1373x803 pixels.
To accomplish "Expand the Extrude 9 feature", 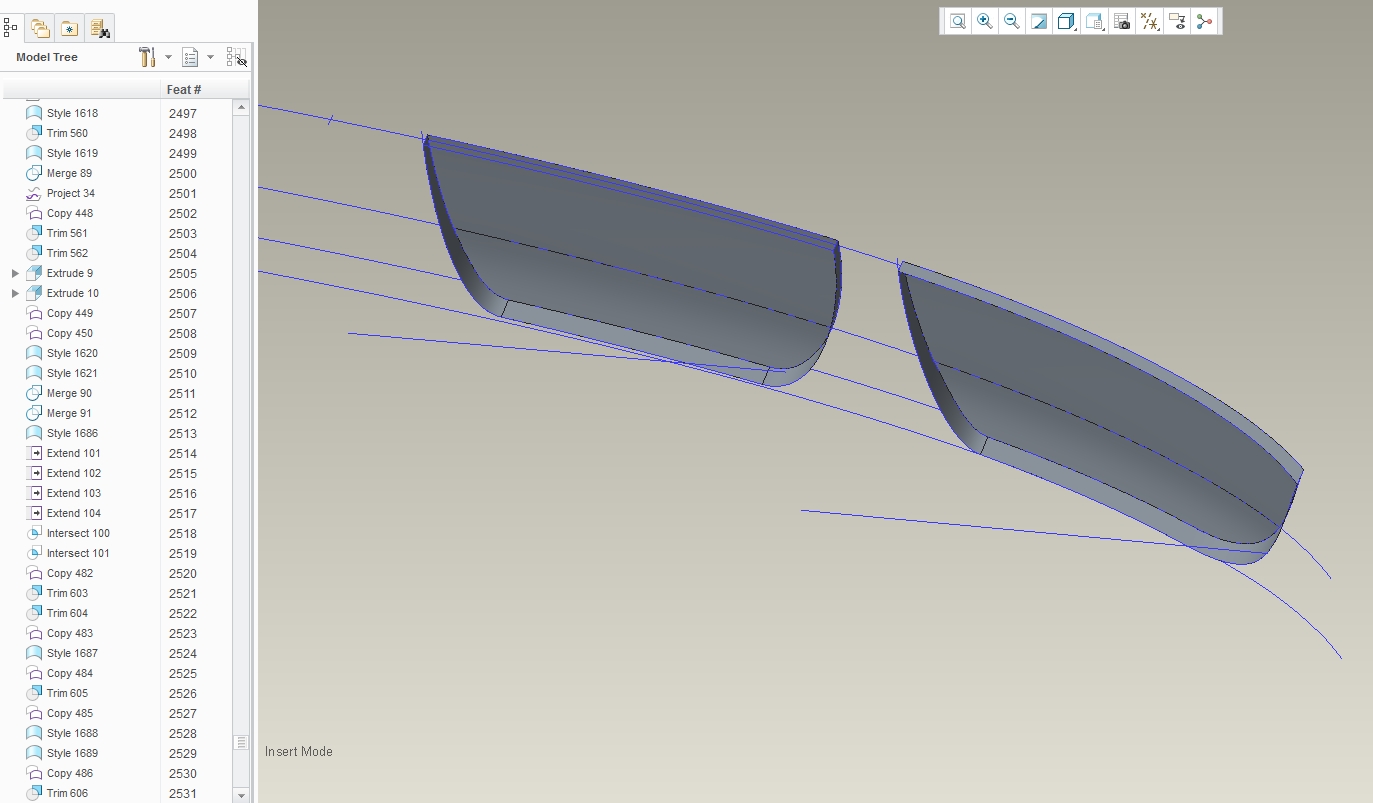I will tap(15, 273).
